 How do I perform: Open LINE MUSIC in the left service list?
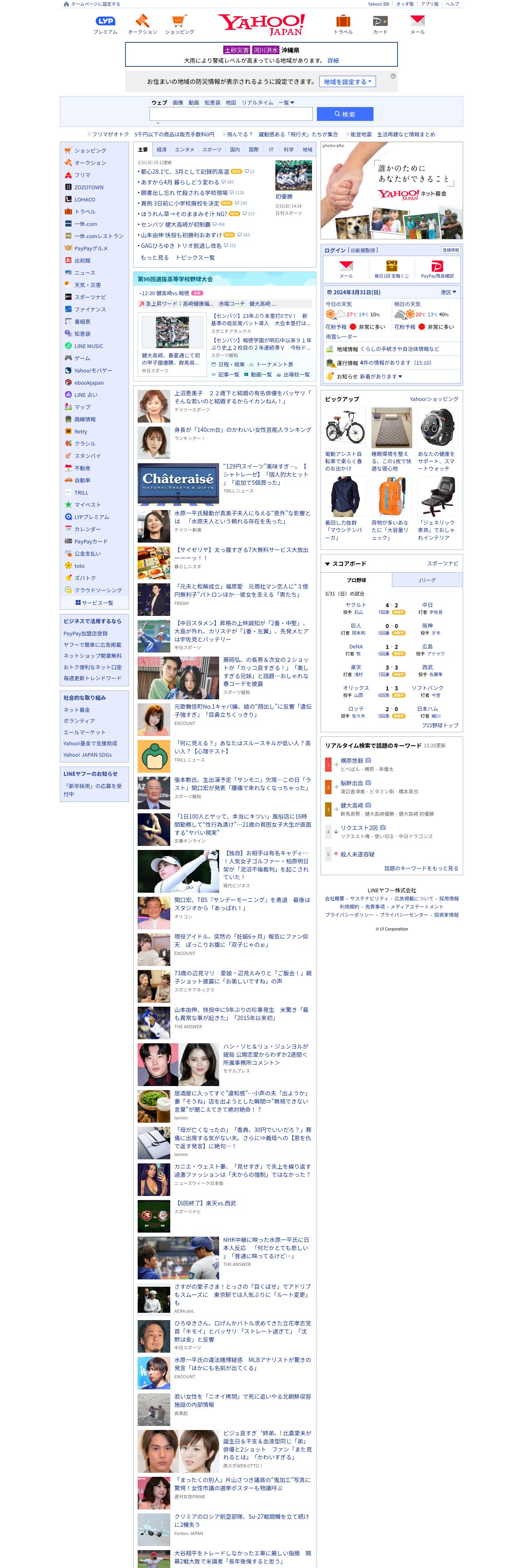[88, 346]
